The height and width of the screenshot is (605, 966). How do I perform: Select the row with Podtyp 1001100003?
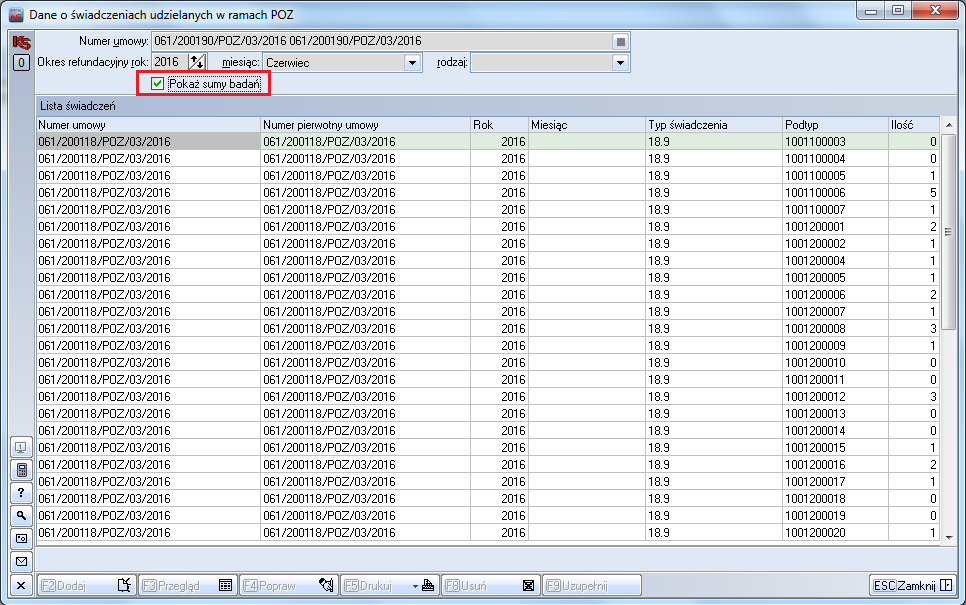click(488, 142)
